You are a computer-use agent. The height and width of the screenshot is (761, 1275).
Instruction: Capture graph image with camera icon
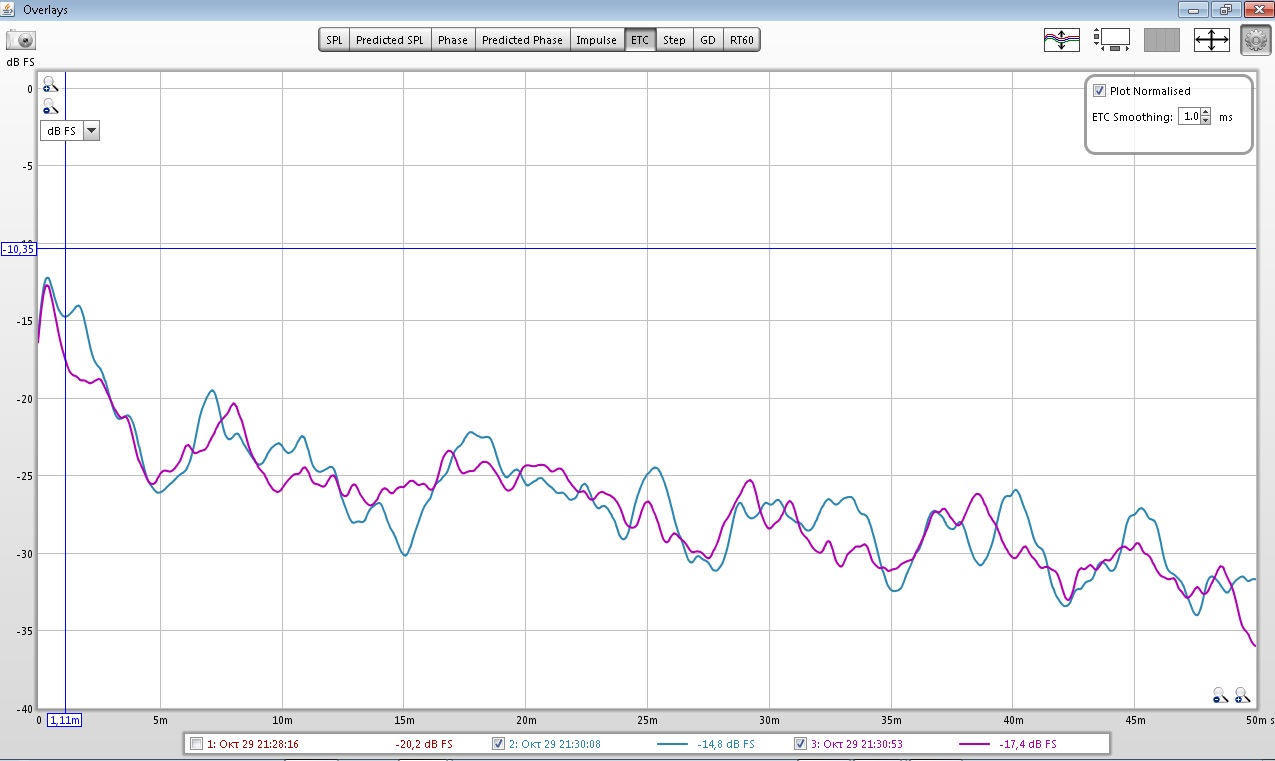[x=21, y=40]
